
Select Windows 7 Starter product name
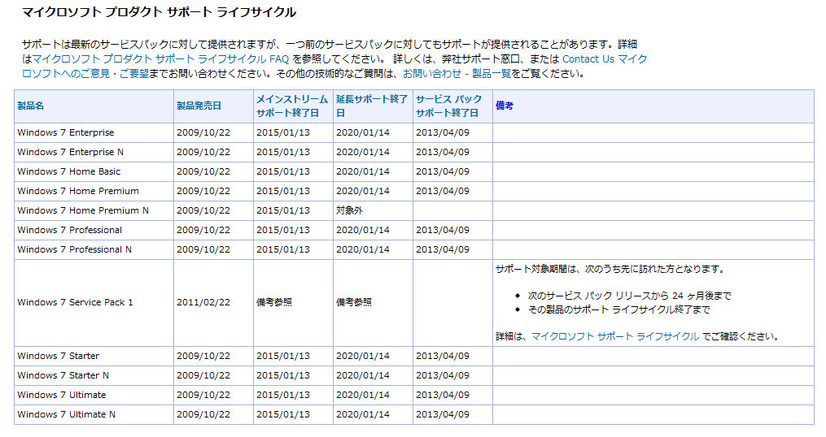58,356
